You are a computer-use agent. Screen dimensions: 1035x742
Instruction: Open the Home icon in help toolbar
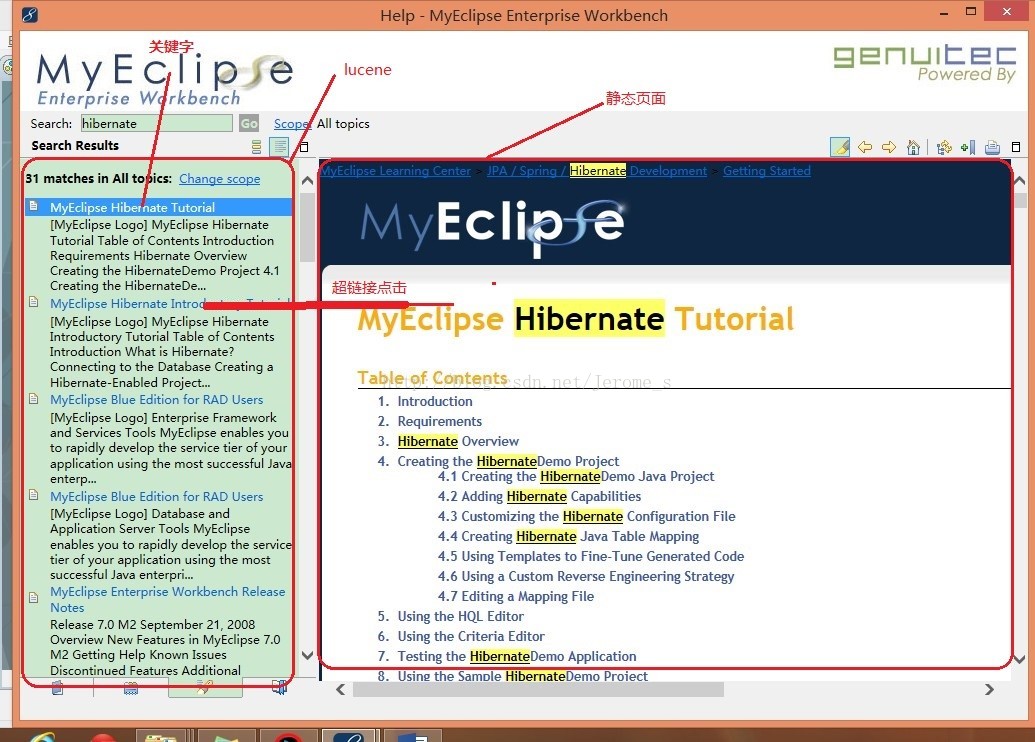click(x=913, y=147)
